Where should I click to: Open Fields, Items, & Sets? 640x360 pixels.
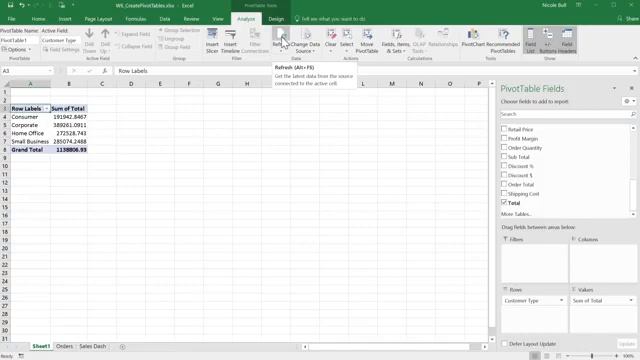click(396, 40)
